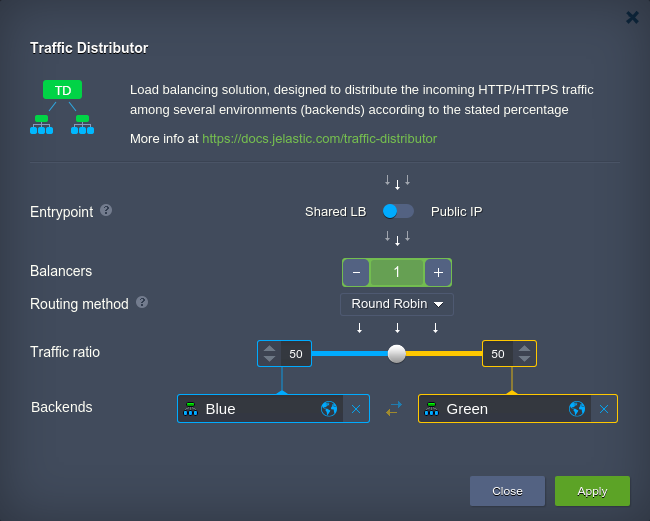Decrease Balancers count with minus button
The image size is (650, 521).
(x=356, y=272)
